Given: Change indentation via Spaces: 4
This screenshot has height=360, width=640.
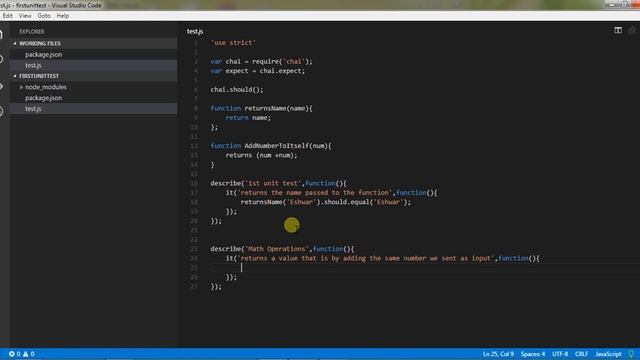Looking at the screenshot, I should click(533, 354).
